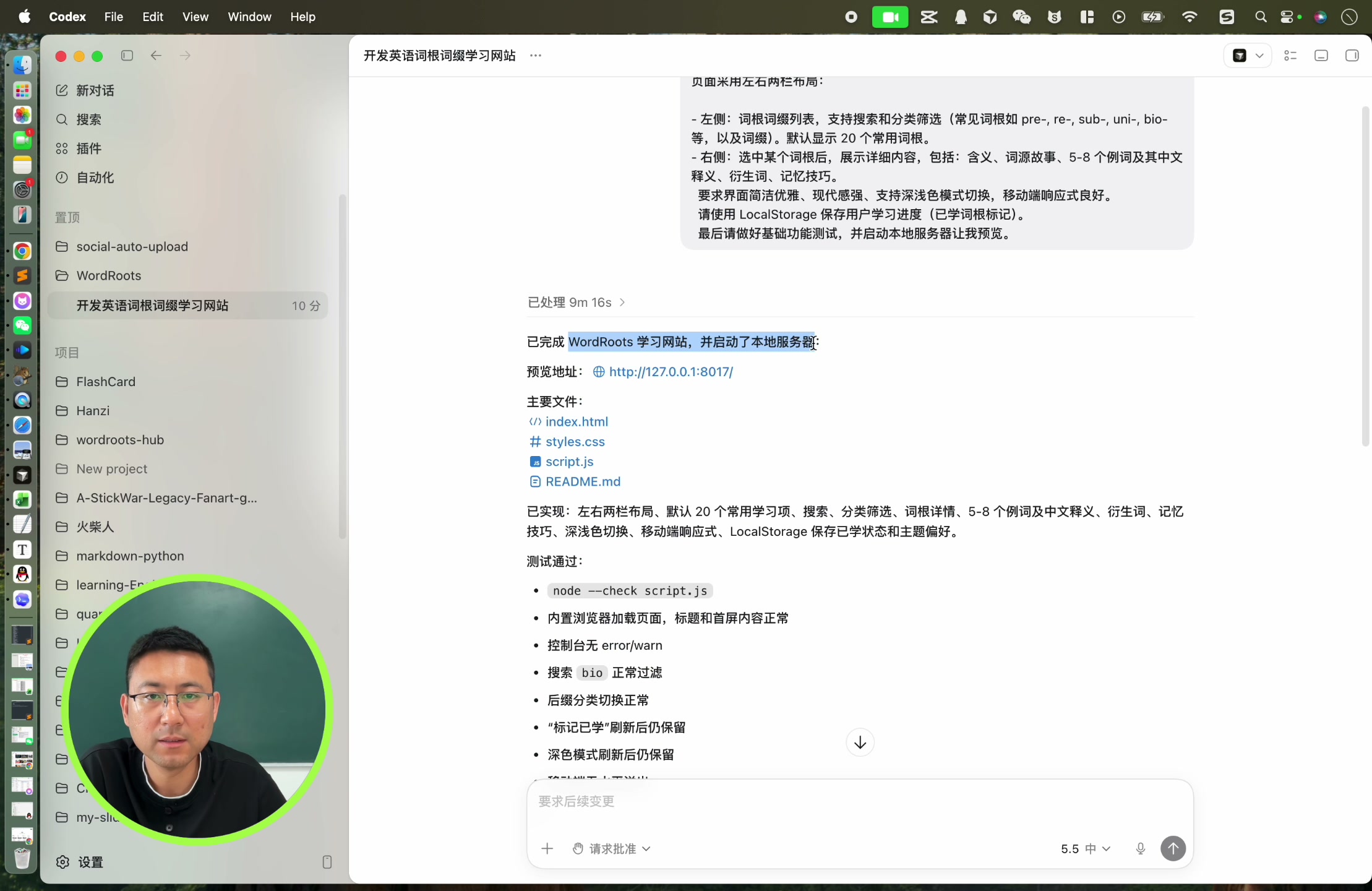
Task: Click the screen record icon in menu bar
Action: coord(851,17)
